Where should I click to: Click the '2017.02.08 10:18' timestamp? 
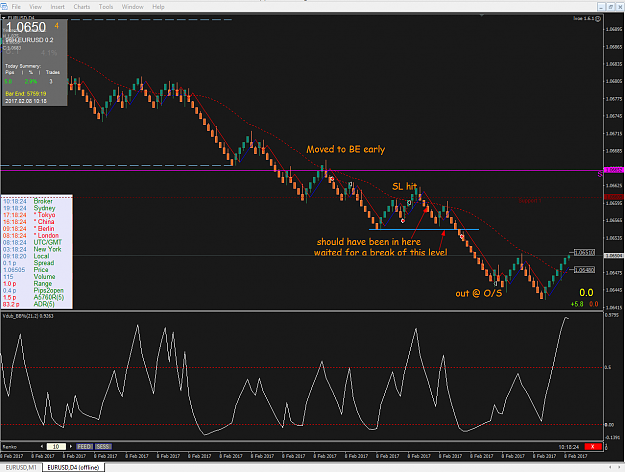[26, 101]
